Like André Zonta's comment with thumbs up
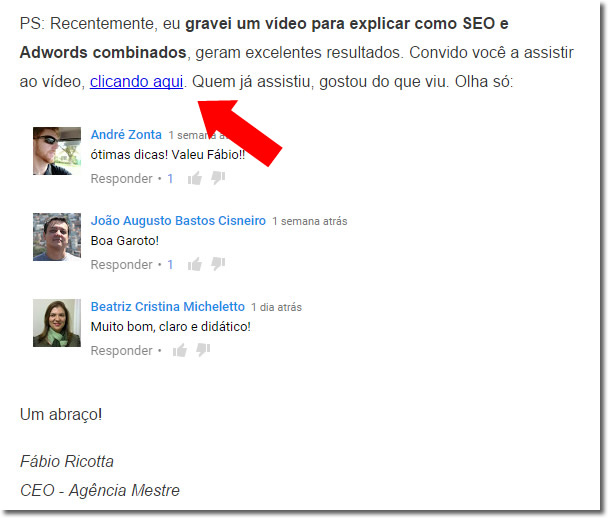The width and height of the screenshot is (613, 523). (x=196, y=180)
